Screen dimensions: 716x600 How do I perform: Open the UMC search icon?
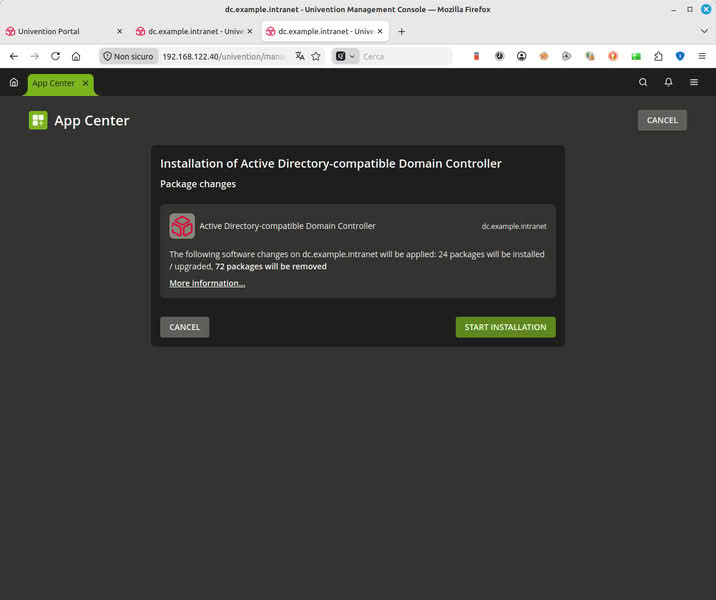(x=643, y=82)
